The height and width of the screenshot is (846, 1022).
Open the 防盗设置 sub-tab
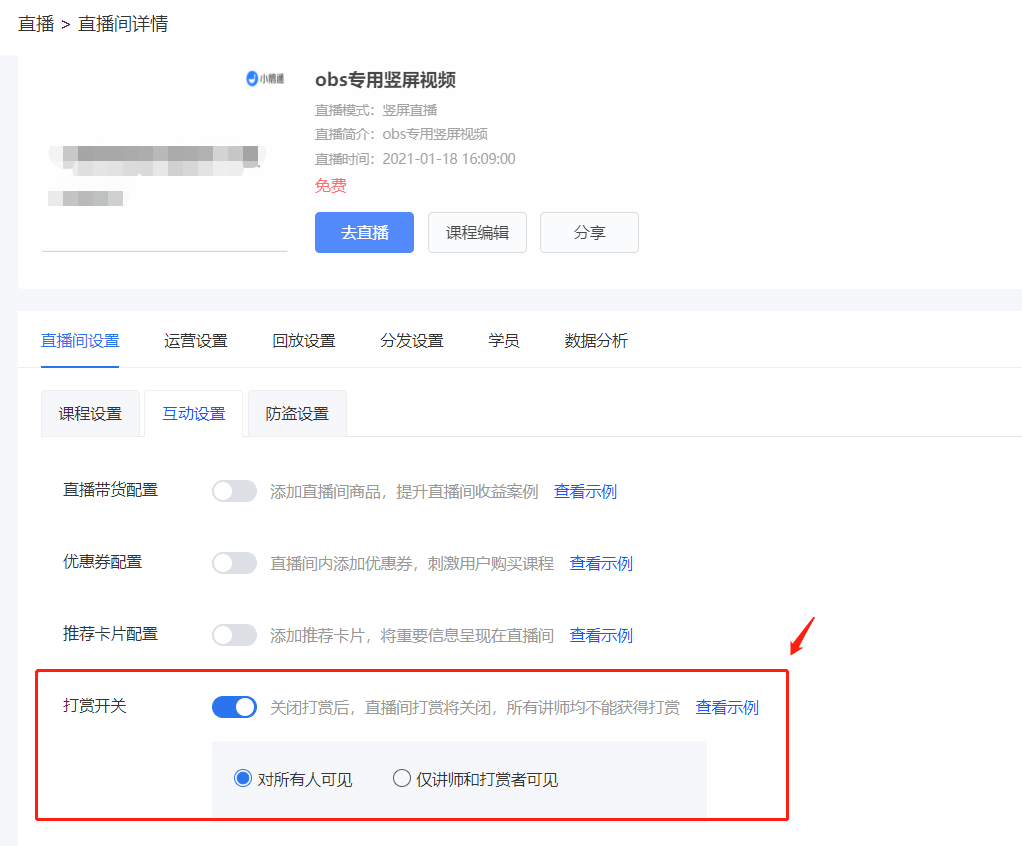(297, 413)
